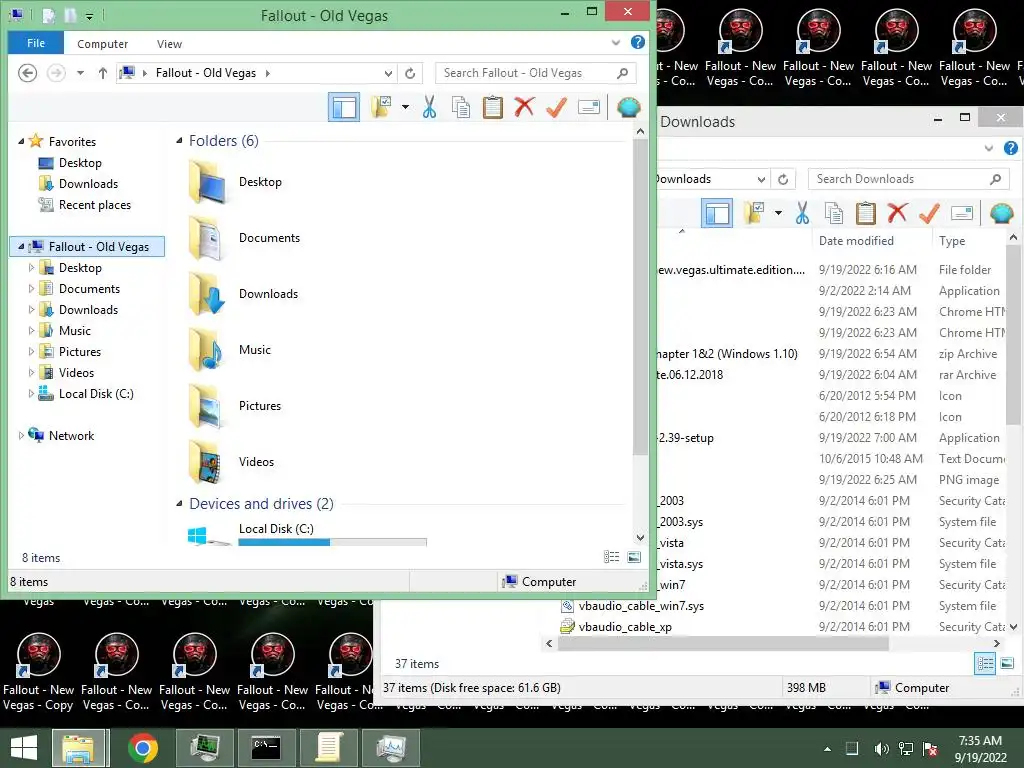Click Copy icon in Downloads window toolbar
The width and height of the screenshot is (1024, 768).
coord(834,213)
